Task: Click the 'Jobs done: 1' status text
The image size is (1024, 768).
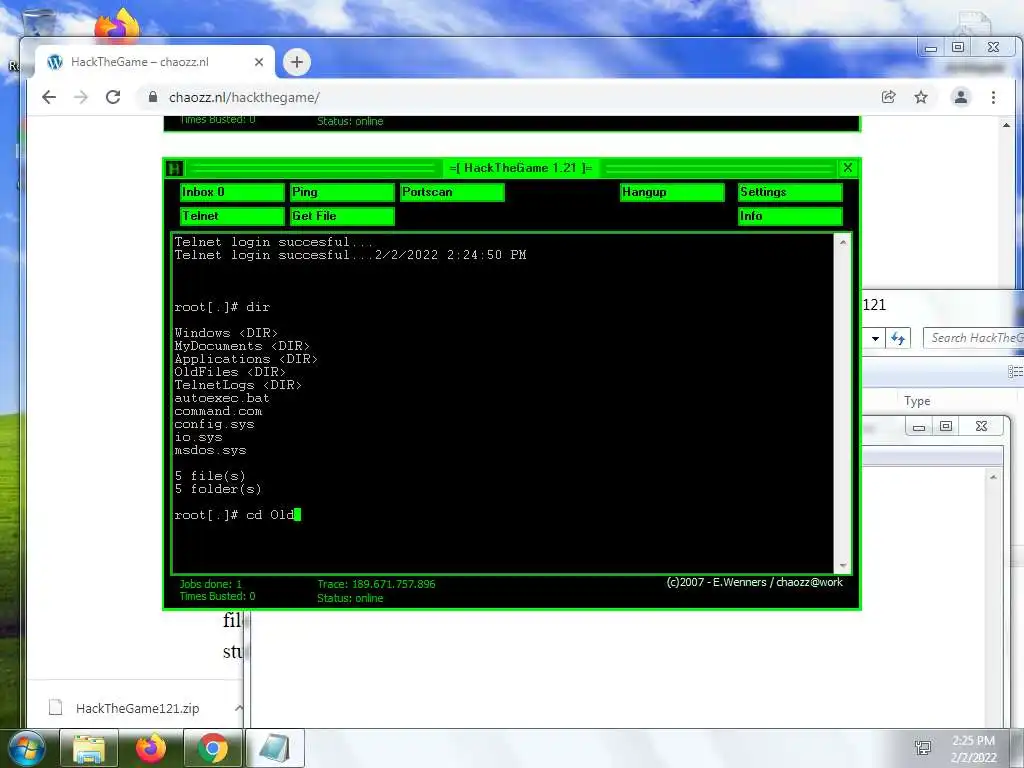Action: pos(211,584)
